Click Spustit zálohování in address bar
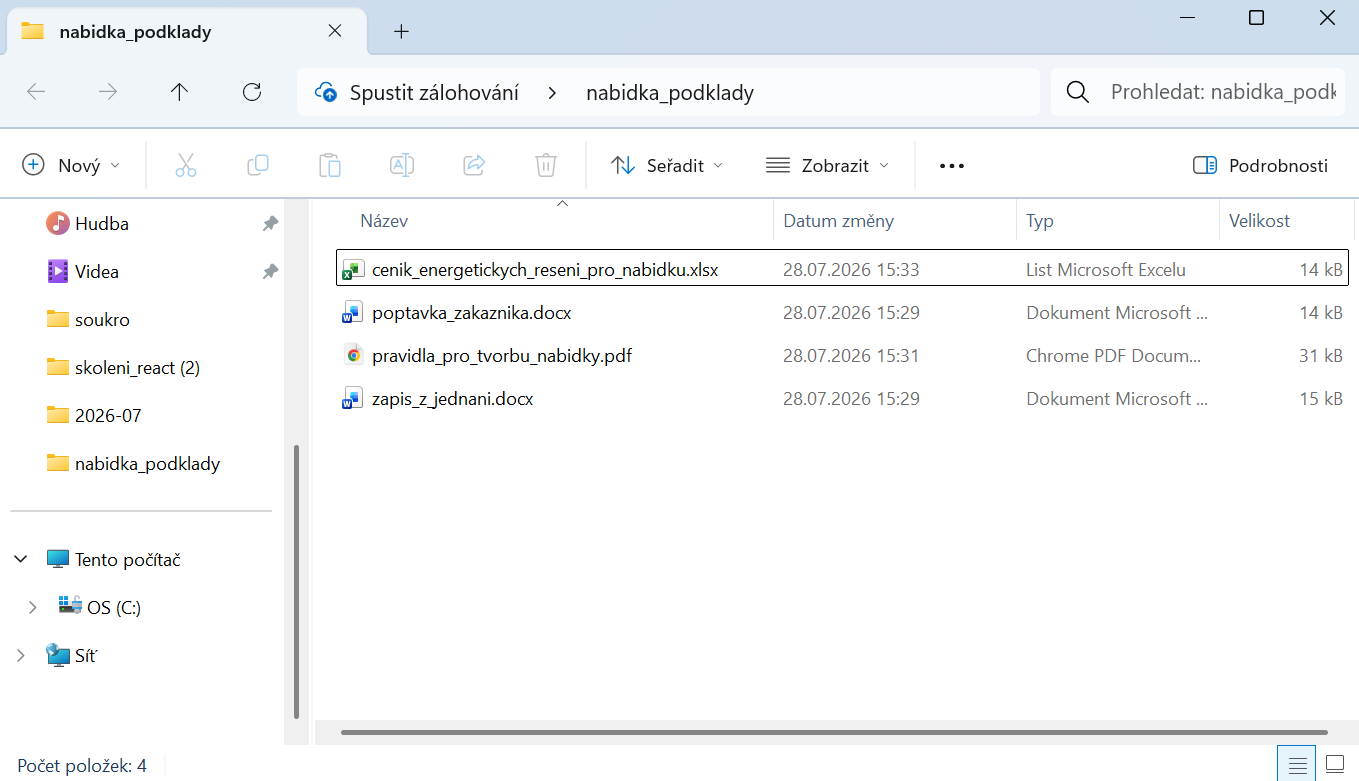Viewport: 1359px width, 781px height. pos(434,93)
